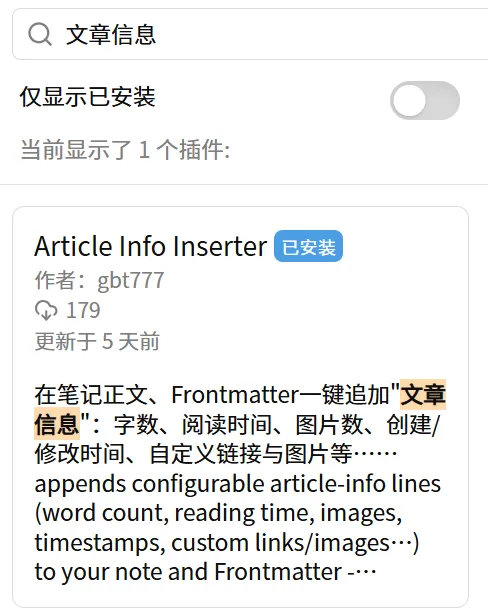
Task: Click the 更新于 5 天前 text
Action: pyautogui.click(x=97, y=341)
